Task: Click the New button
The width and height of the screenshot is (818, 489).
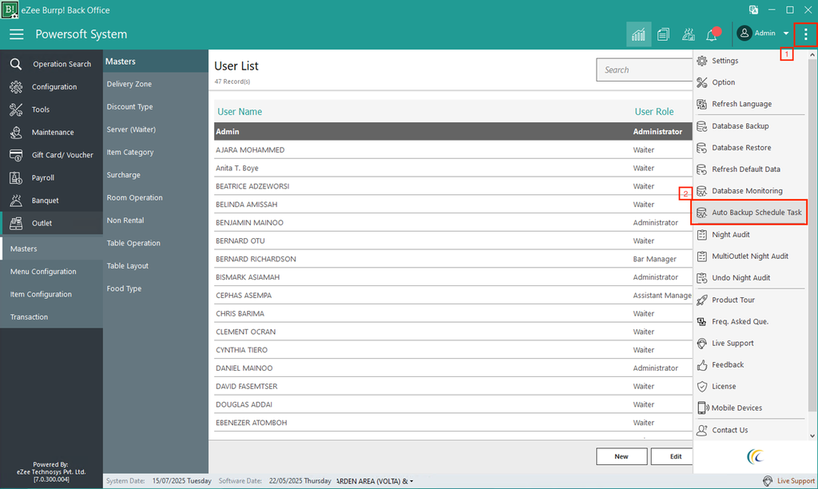Action: coord(621,456)
